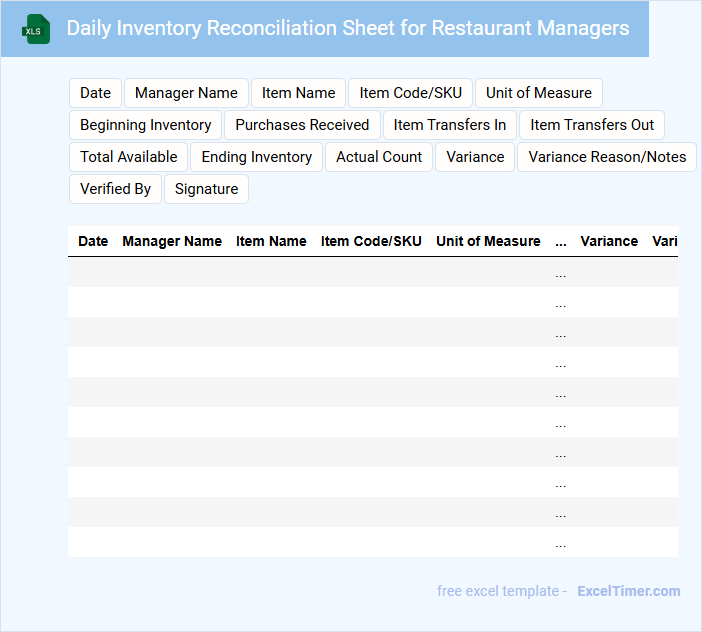Select the Item Transfers Out tag
702x632 pixels.
coord(592,125)
